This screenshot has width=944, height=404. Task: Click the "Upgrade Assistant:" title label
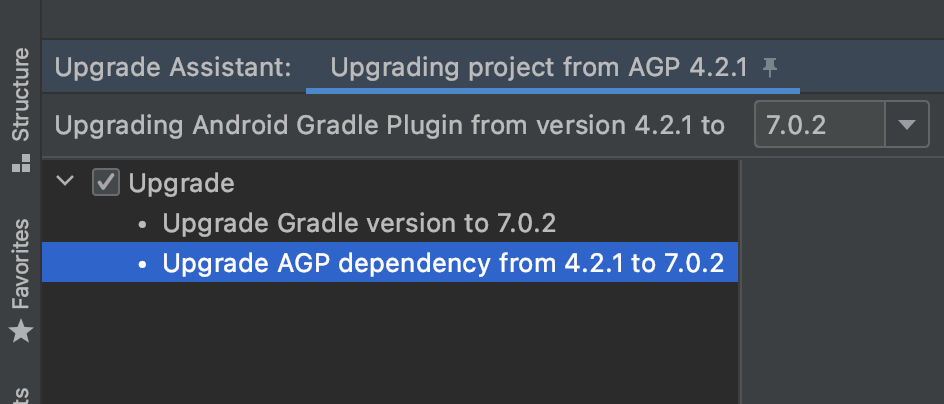click(173, 68)
